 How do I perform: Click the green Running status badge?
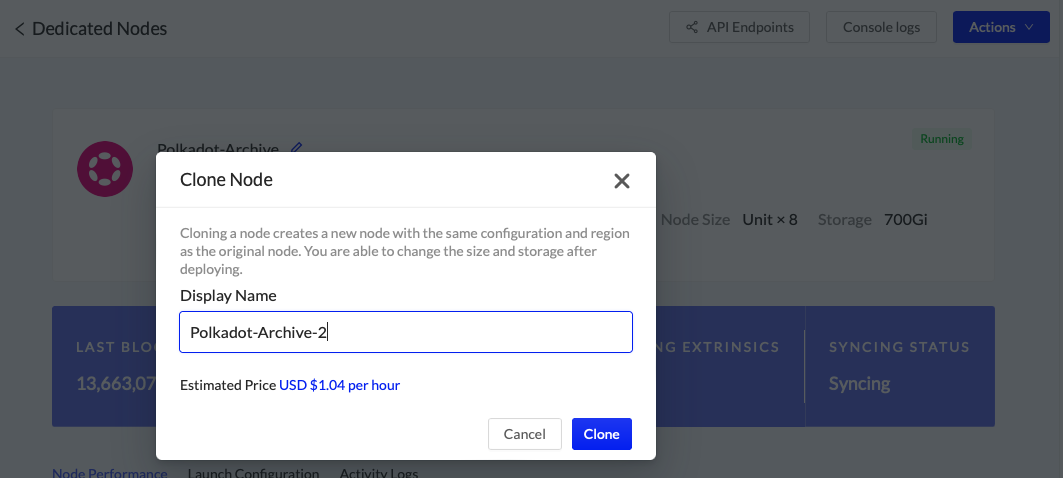click(x=941, y=139)
